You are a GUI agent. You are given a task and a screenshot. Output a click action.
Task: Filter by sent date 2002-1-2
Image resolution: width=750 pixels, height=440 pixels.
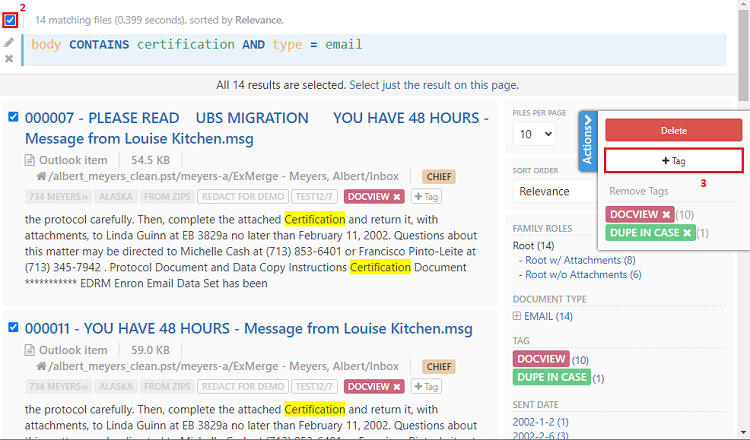point(540,422)
